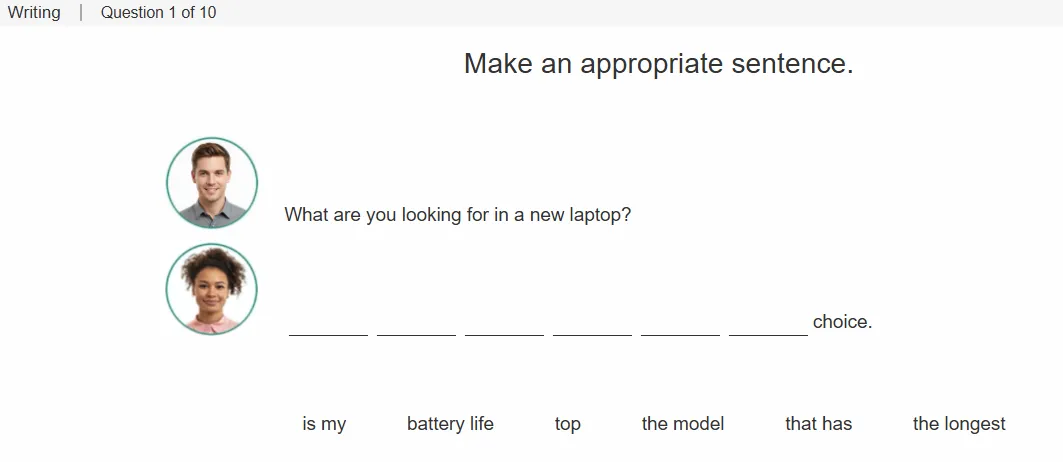The height and width of the screenshot is (462, 1063).
Task: Open the Writing section label
Action: [34, 12]
